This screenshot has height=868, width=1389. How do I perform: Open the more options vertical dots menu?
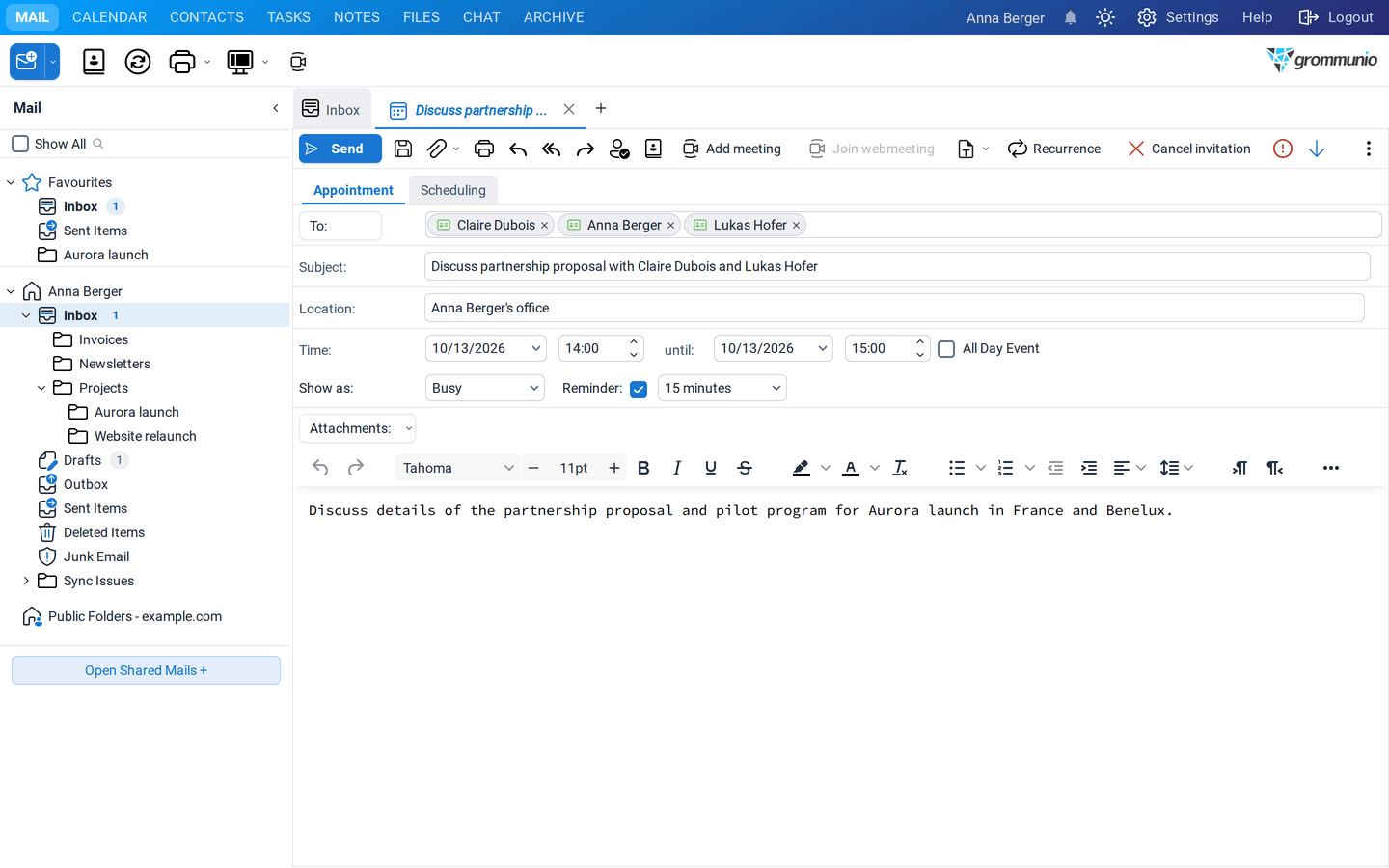tap(1368, 149)
